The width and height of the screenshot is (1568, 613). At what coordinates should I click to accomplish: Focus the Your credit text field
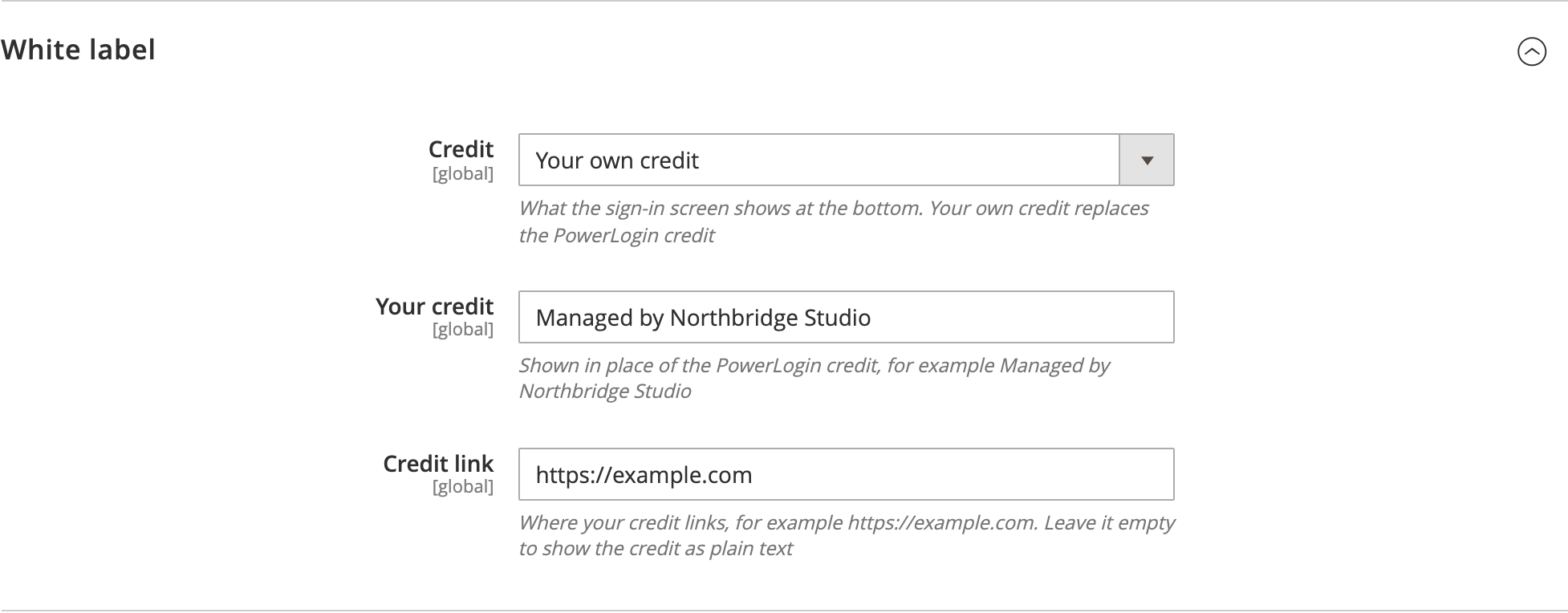pos(846,317)
